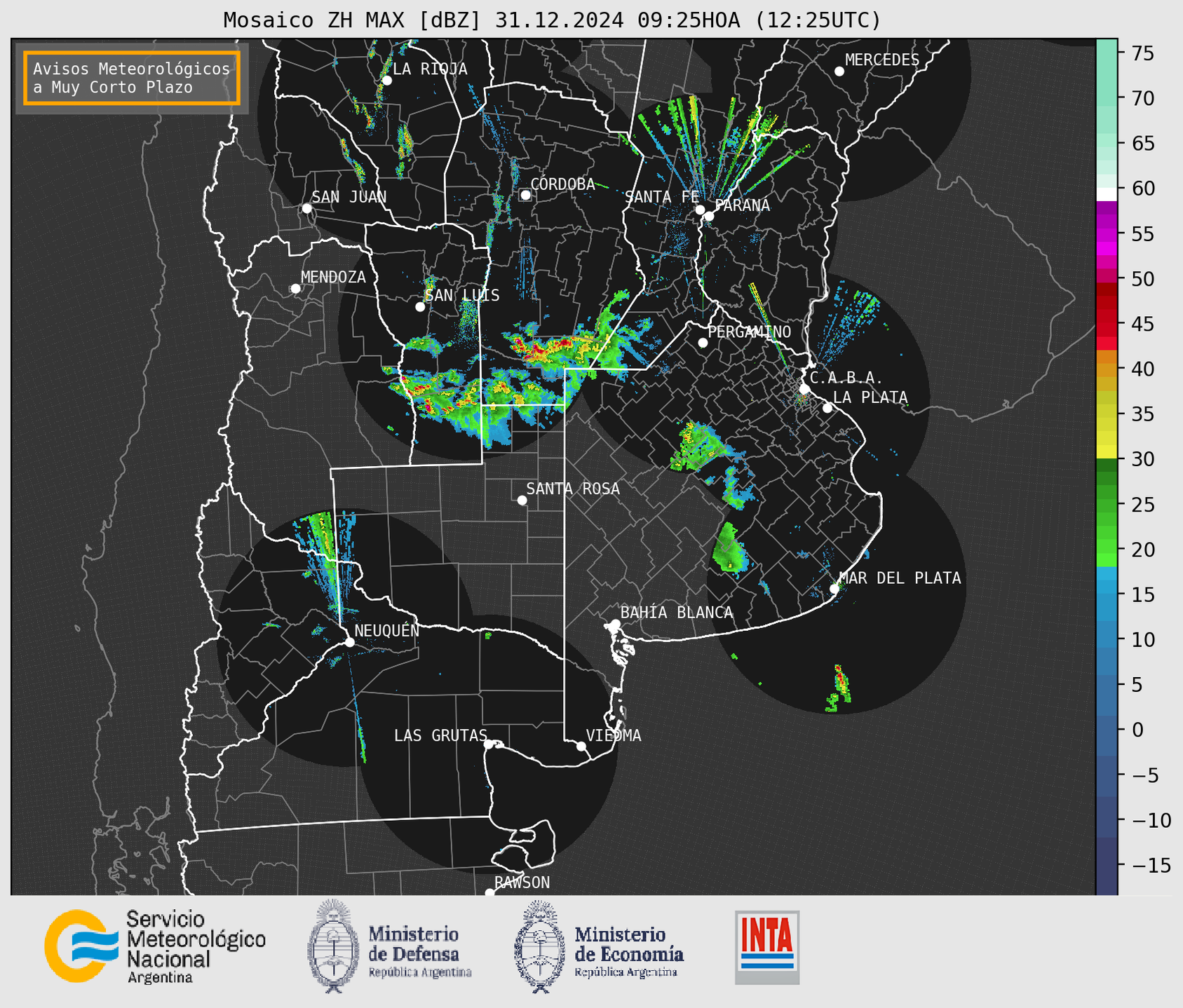This screenshot has width=1183, height=1008.
Task: Click the yellow 30 dBZ band on colorbar
Action: (x=1107, y=452)
